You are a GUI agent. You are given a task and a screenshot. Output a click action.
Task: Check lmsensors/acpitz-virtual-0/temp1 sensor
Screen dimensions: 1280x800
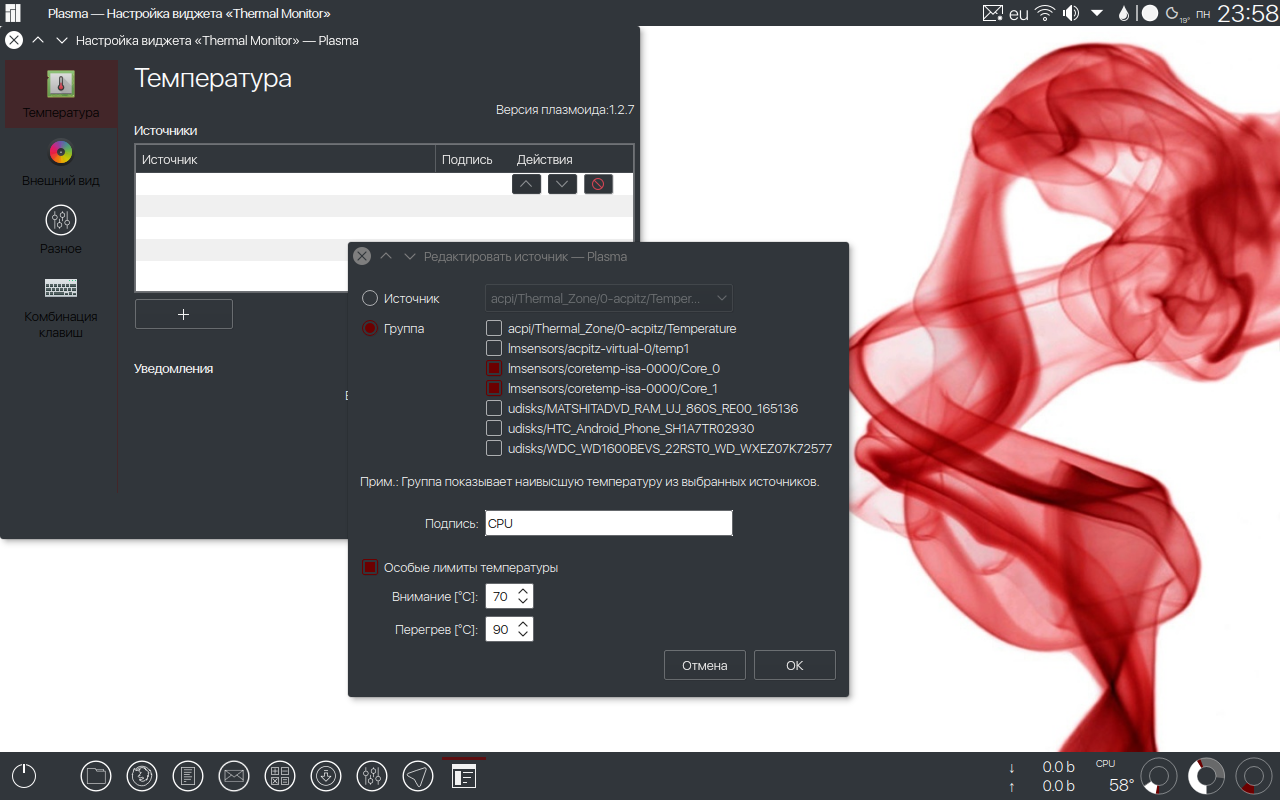point(494,348)
